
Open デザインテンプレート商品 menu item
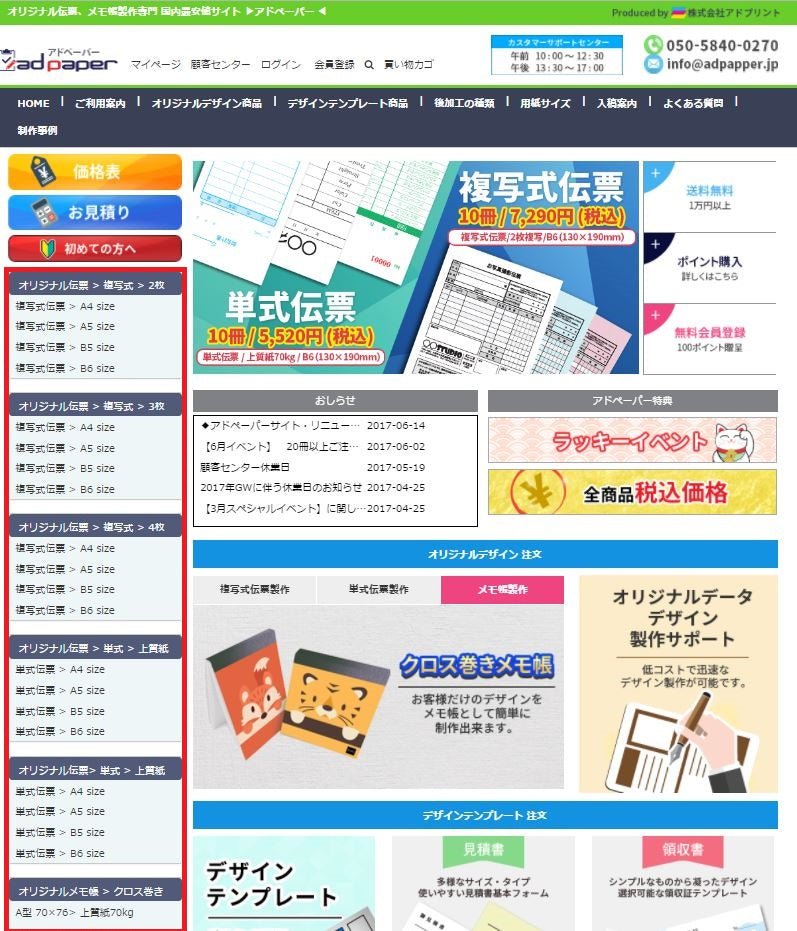click(347, 103)
